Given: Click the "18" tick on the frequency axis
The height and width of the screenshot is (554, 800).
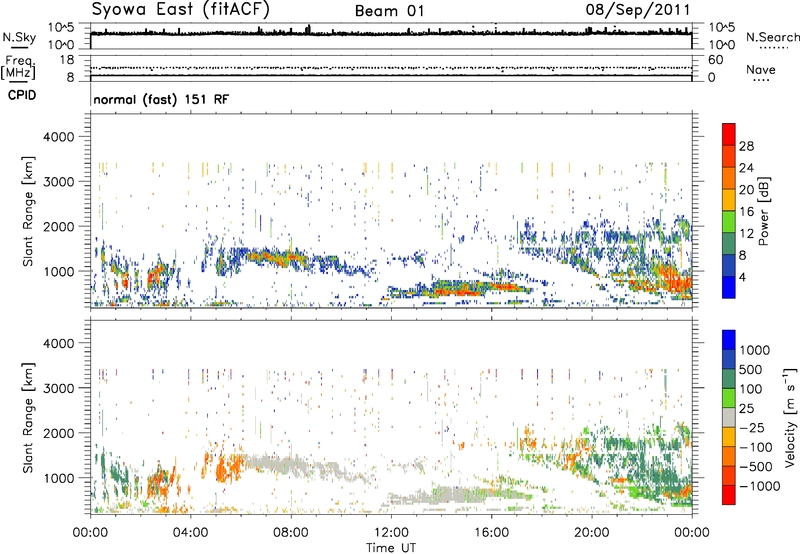Looking at the screenshot, I should (67, 60).
